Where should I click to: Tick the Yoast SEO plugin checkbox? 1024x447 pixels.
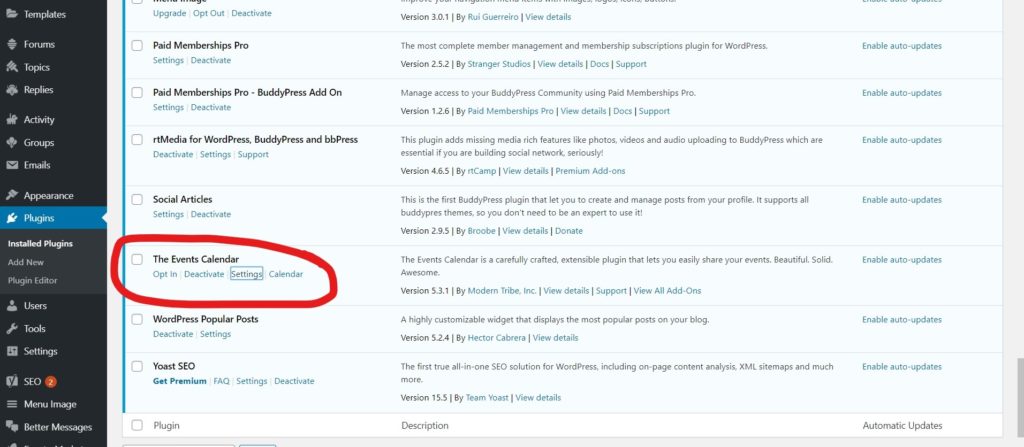click(137, 366)
